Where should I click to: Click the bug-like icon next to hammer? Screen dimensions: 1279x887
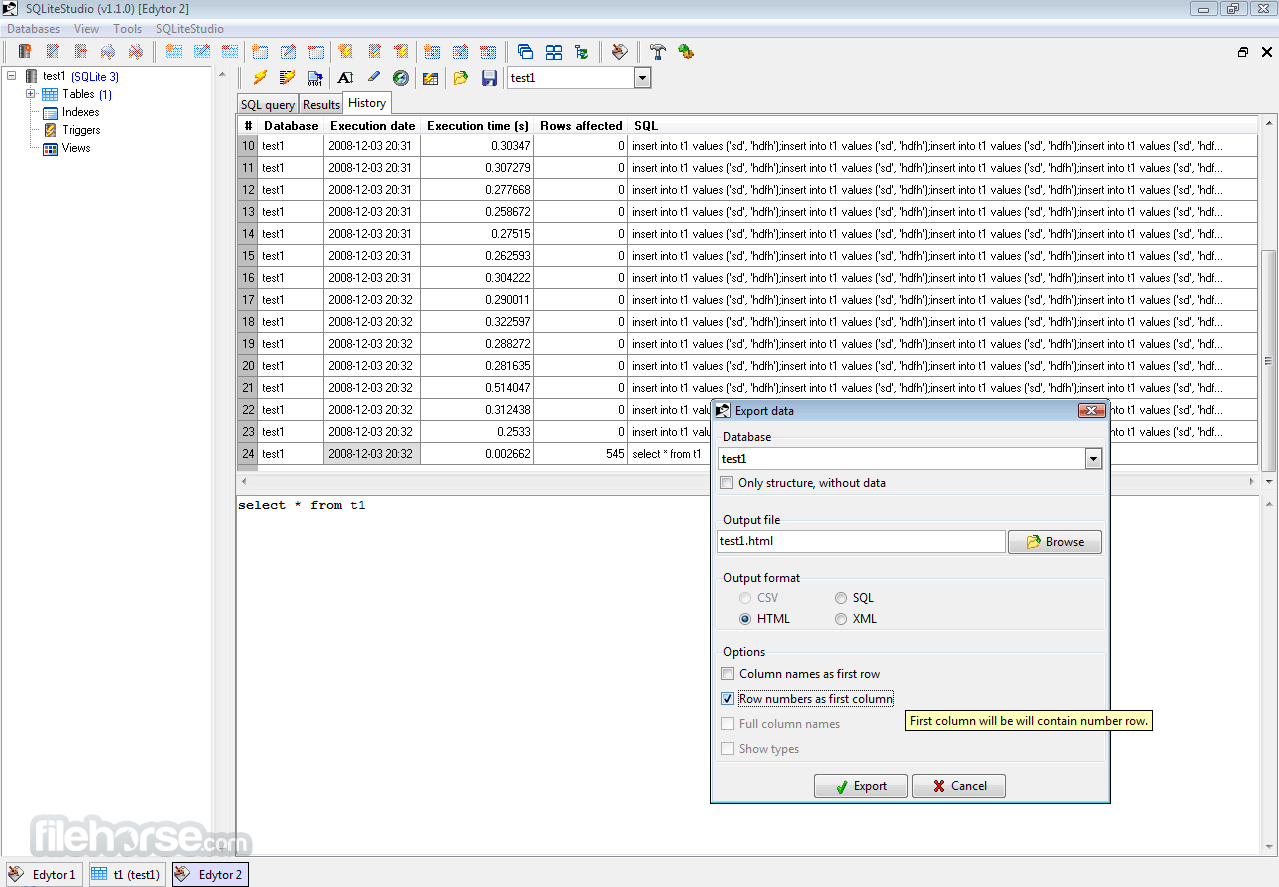[685, 51]
